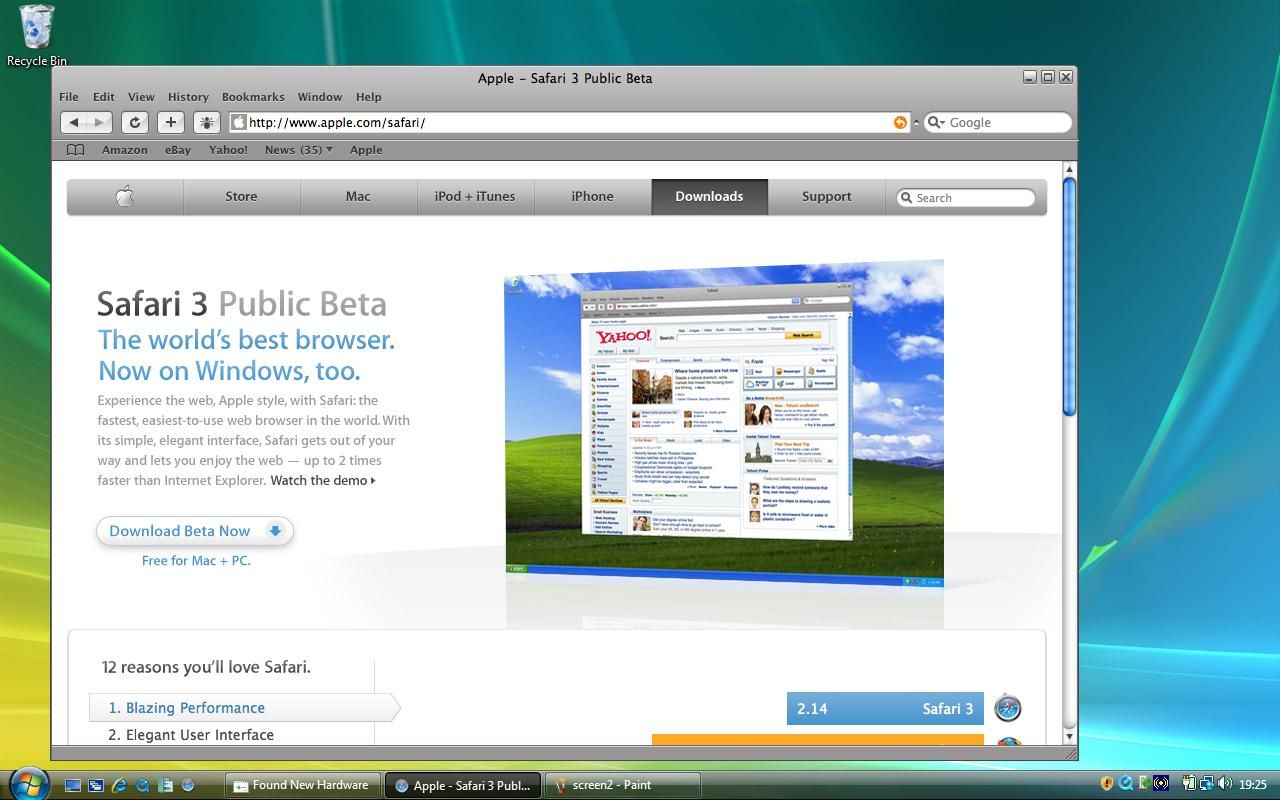Click the Download Beta Now arrow

tap(275, 531)
